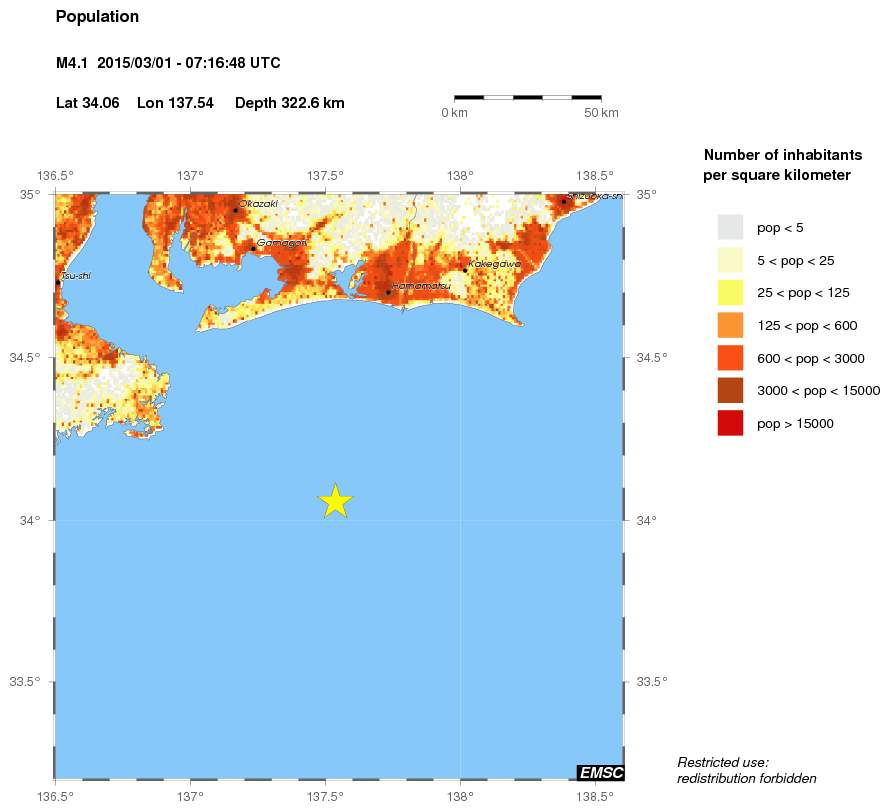
Task: Select the '125 < pop < 600' orange swatch
Action: pyautogui.click(x=730, y=325)
